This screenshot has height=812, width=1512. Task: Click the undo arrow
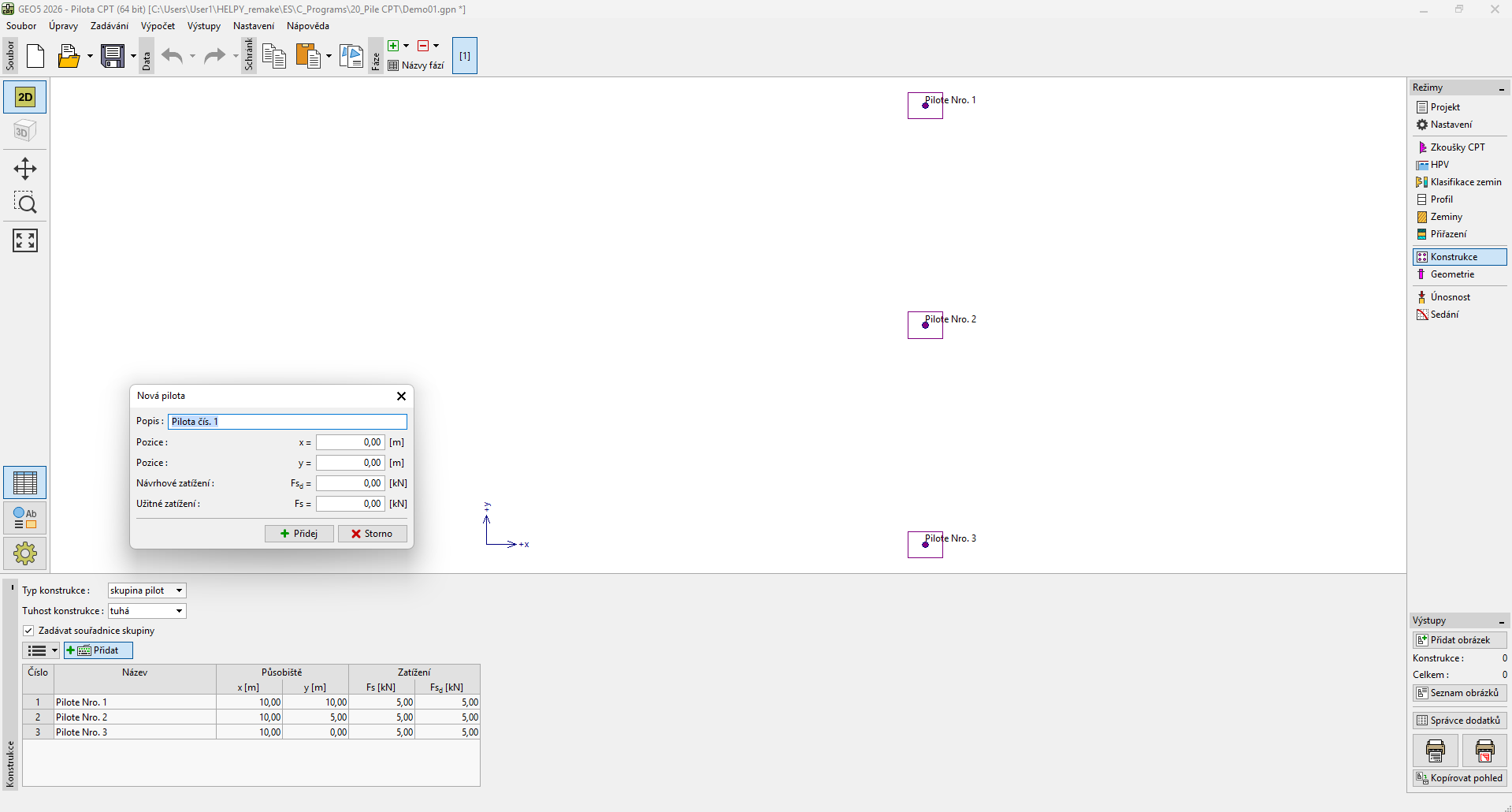pyautogui.click(x=172, y=56)
